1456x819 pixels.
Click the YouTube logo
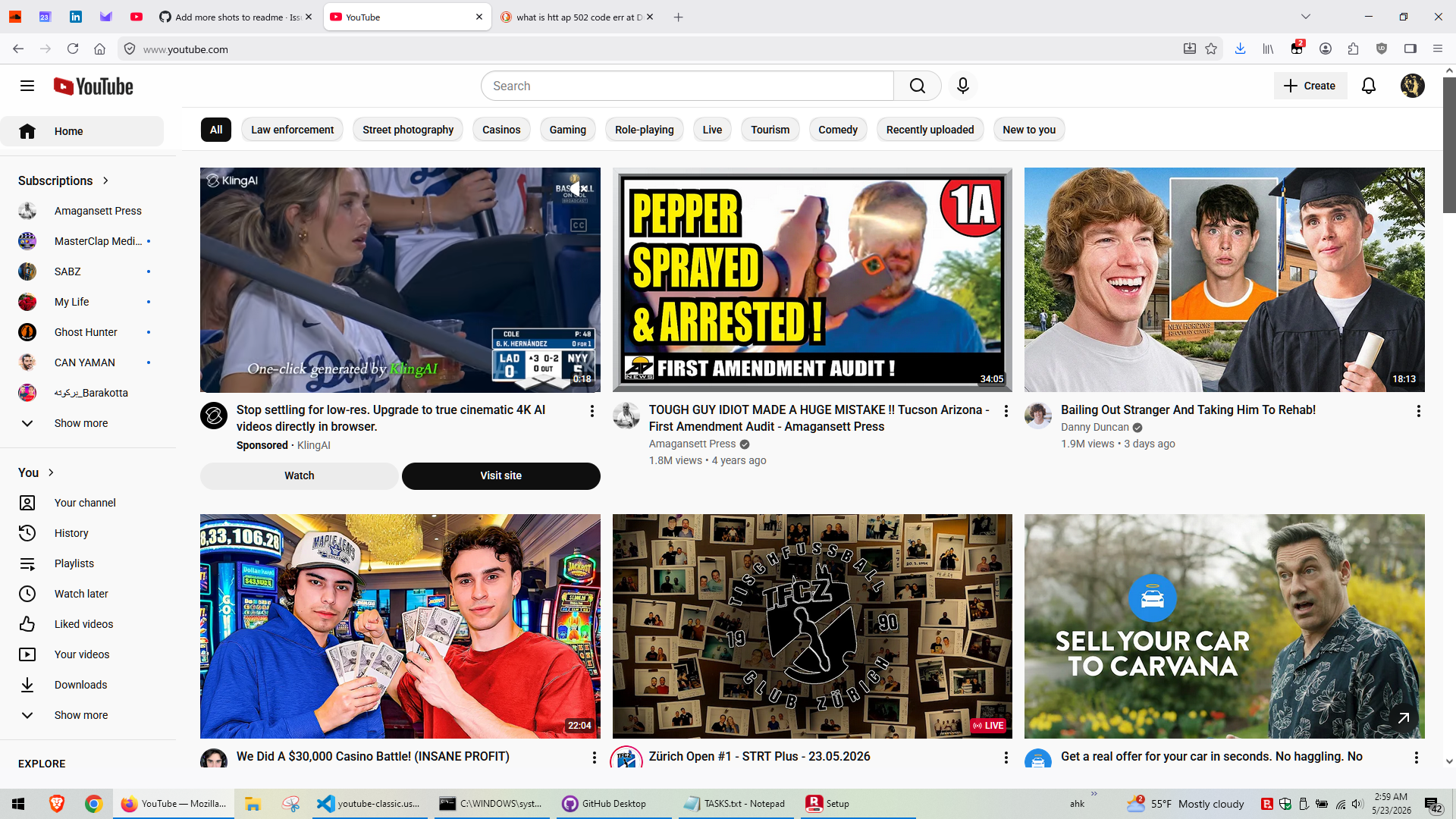[x=93, y=86]
